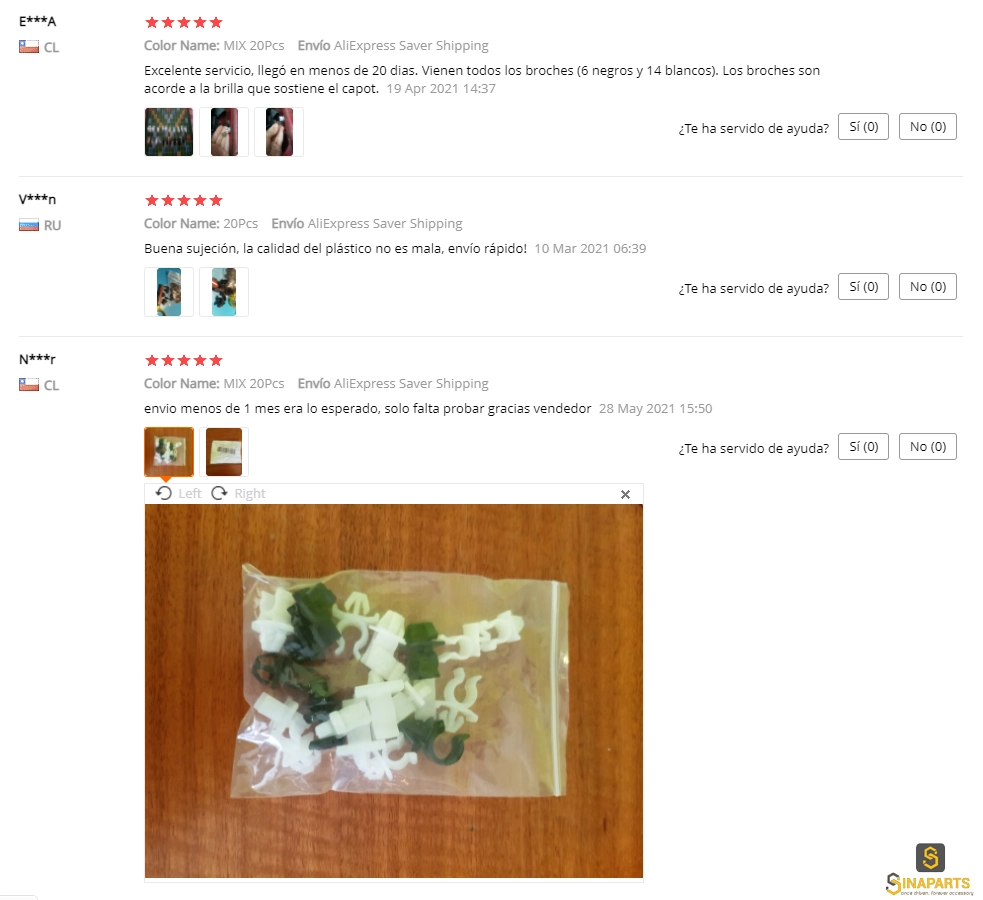The height and width of the screenshot is (900, 983).
Task: View E***A's first review photo thumbnail
Action: coord(169,132)
